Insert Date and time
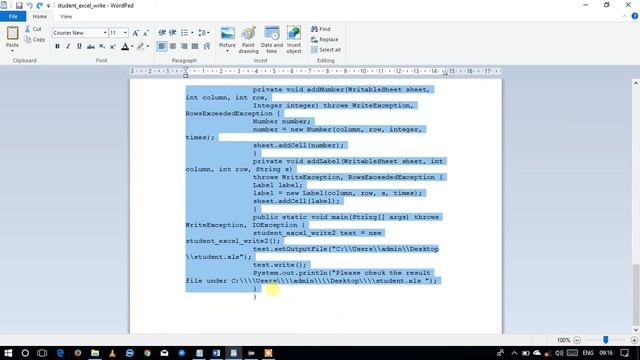 tap(272, 40)
